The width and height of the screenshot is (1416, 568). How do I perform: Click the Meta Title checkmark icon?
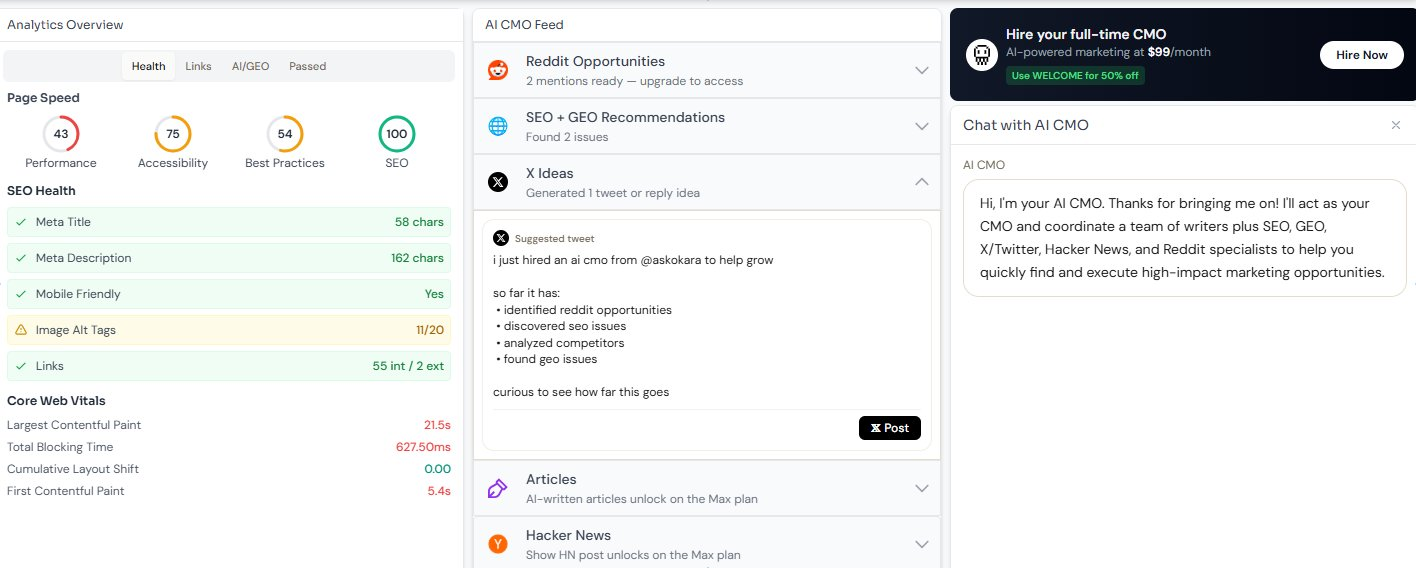tap(21, 222)
